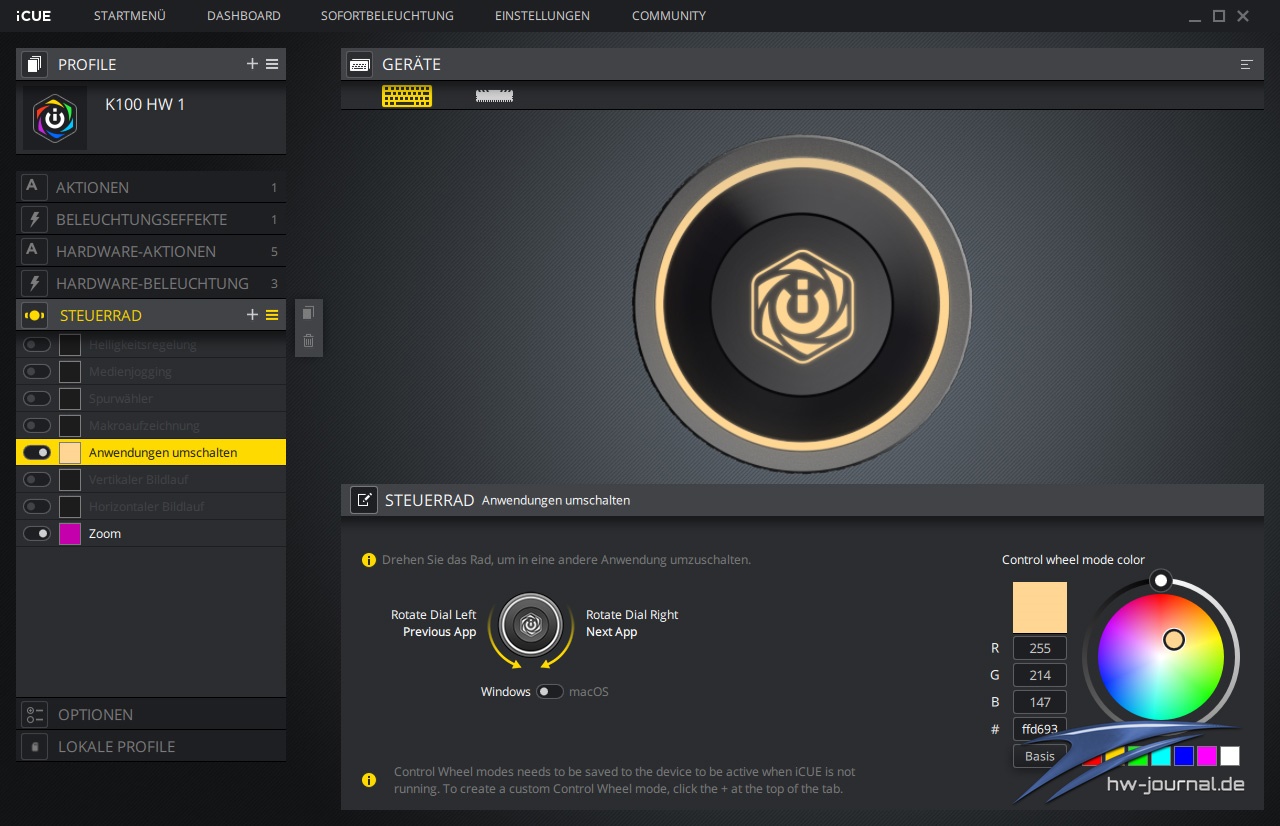Click the 'K100 HW 1' profile name
This screenshot has height=826, width=1280.
tap(145, 104)
